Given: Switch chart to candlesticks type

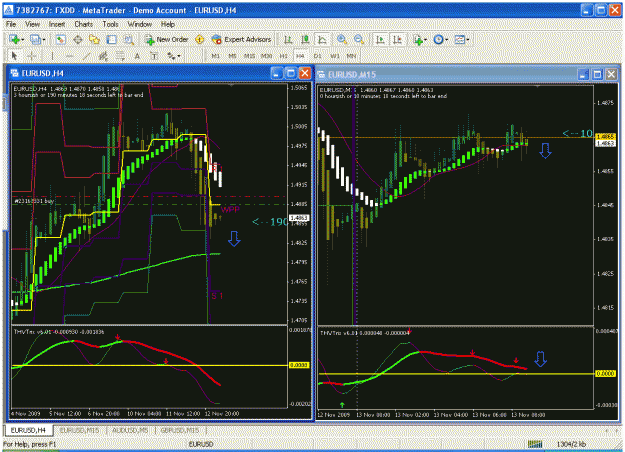Looking at the screenshot, I should pyautogui.click(x=305, y=39).
